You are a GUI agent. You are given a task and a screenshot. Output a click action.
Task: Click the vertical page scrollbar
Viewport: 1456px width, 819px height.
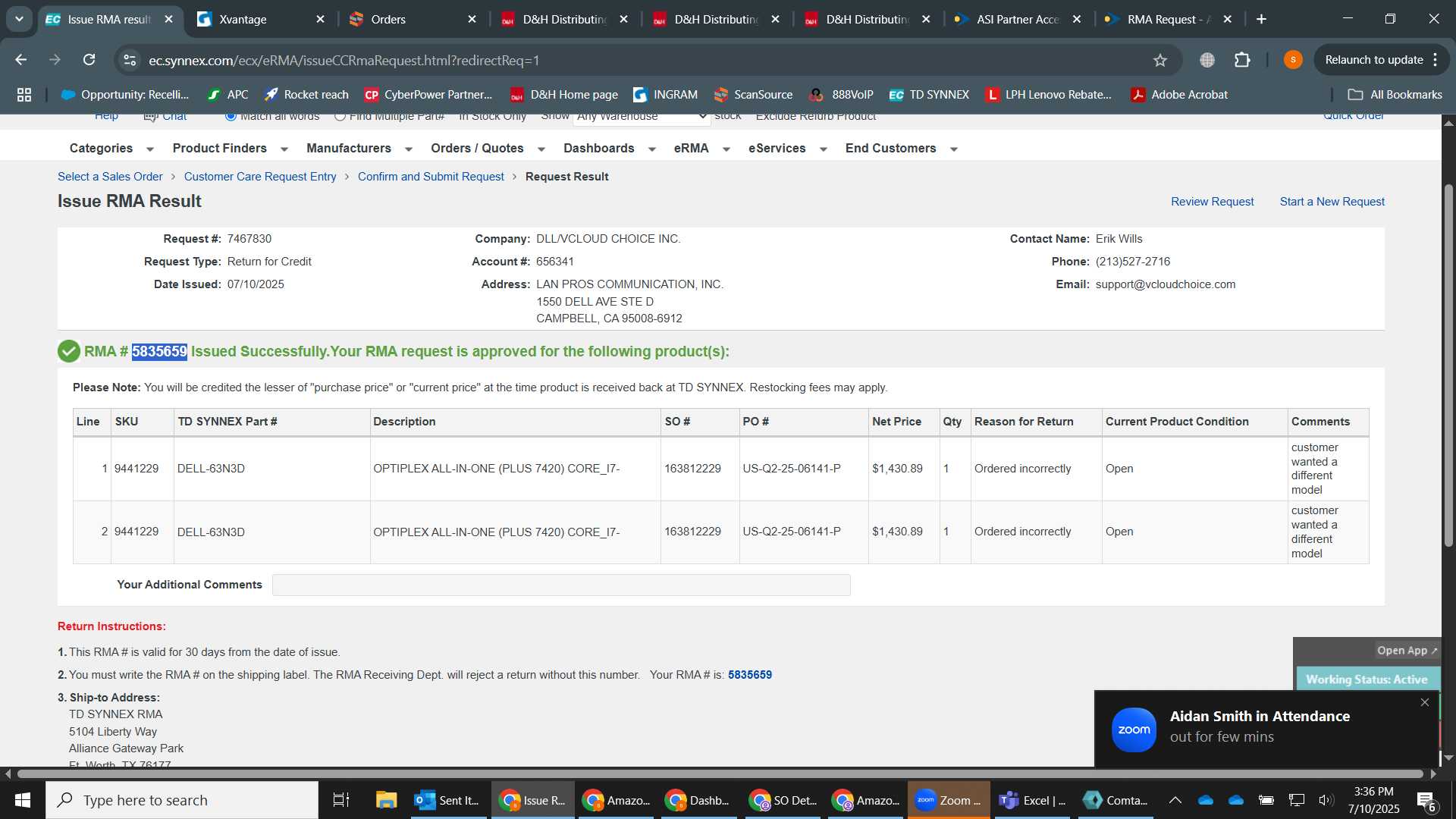pos(1448,364)
